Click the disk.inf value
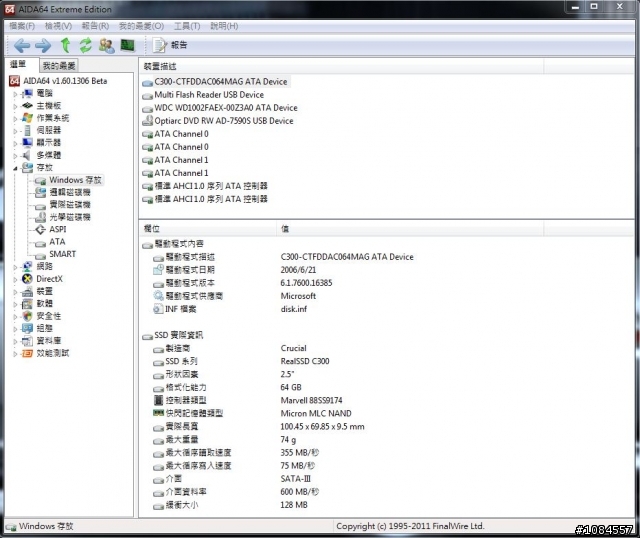This screenshot has height=538, width=640. coord(294,309)
